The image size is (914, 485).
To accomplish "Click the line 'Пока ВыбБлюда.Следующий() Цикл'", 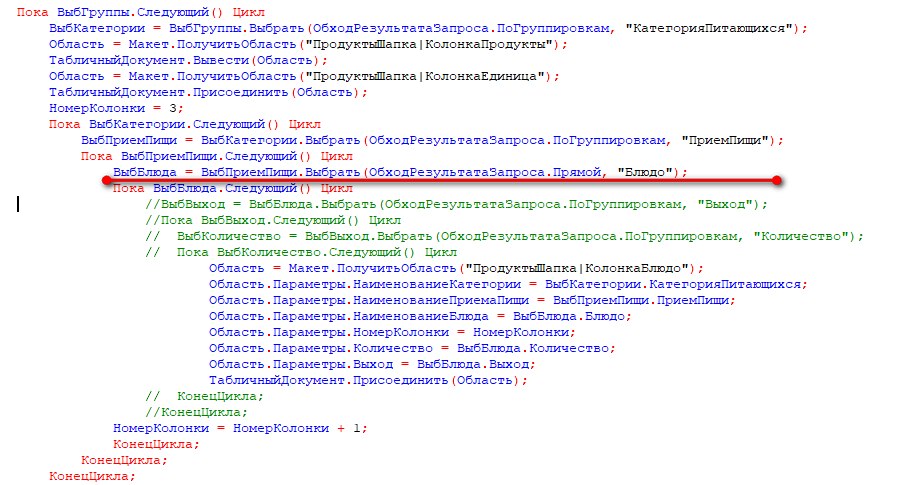I will 233,188.
